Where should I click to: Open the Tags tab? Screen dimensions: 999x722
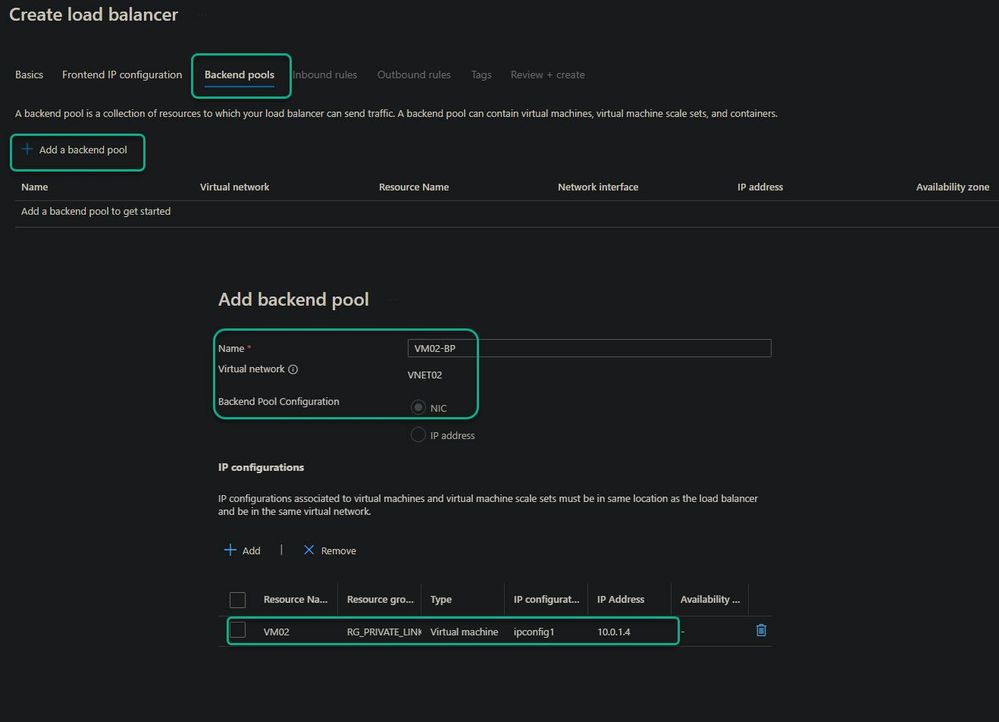tap(481, 75)
